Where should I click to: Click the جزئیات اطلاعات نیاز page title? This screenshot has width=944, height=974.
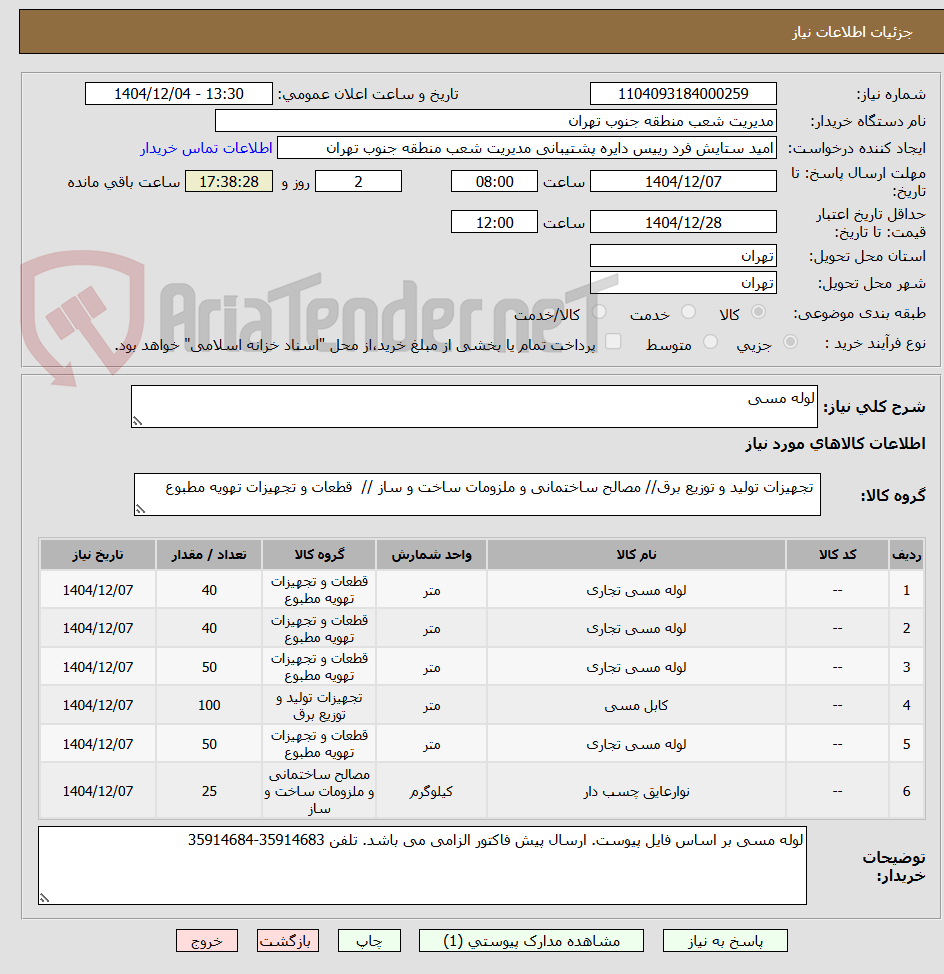pos(852,32)
